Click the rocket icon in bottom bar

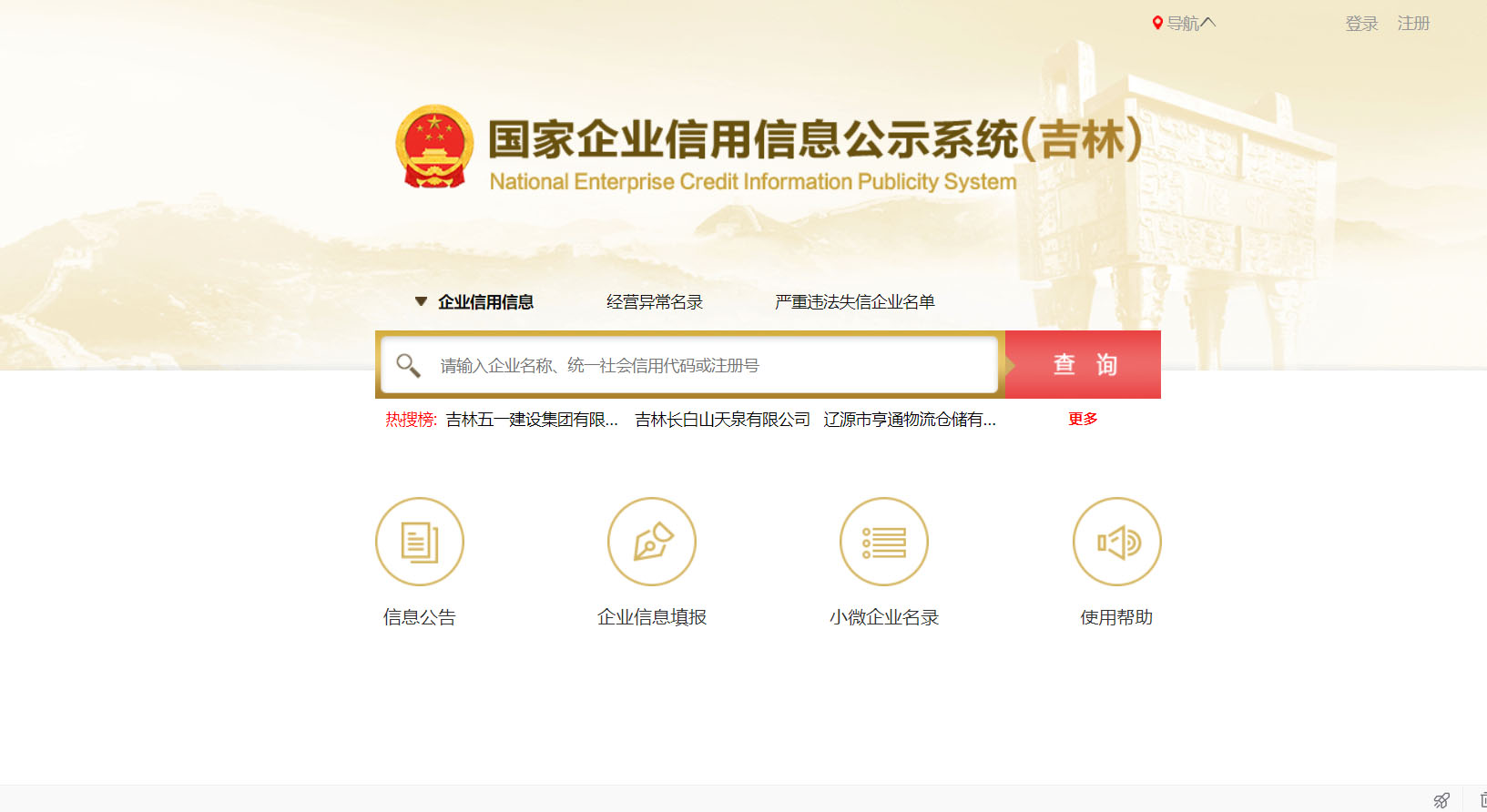click(1441, 800)
